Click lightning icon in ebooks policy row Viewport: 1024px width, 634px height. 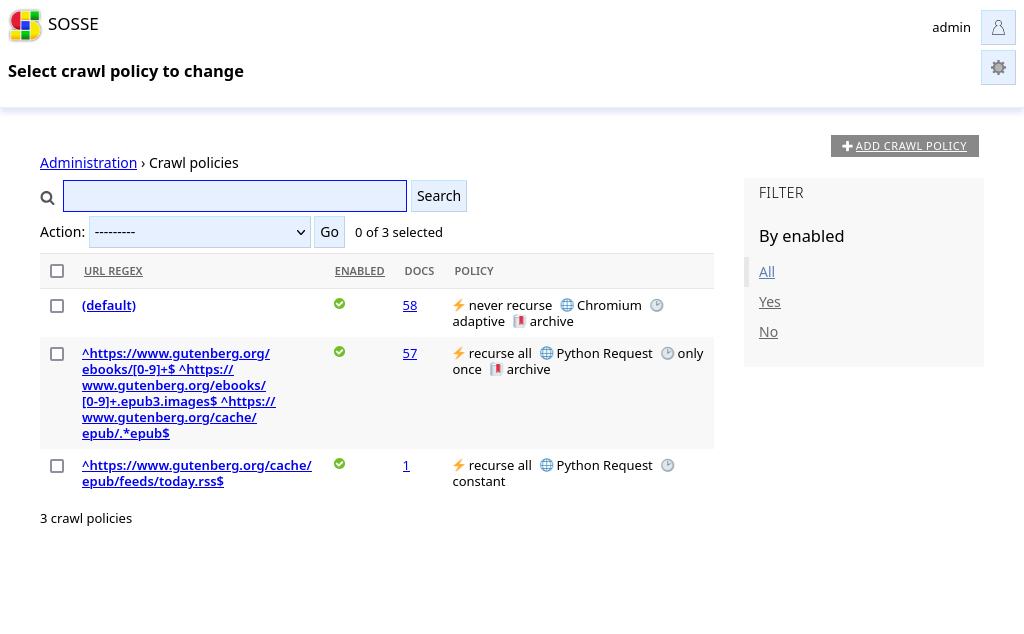tap(458, 353)
